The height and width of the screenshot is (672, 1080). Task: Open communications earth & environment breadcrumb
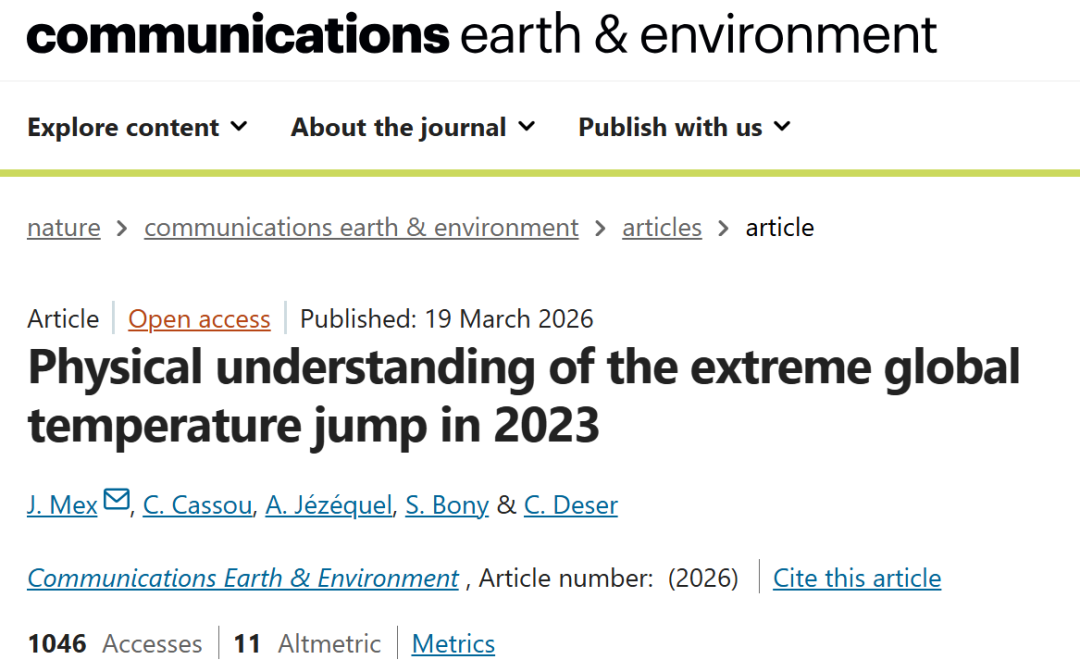click(x=361, y=228)
